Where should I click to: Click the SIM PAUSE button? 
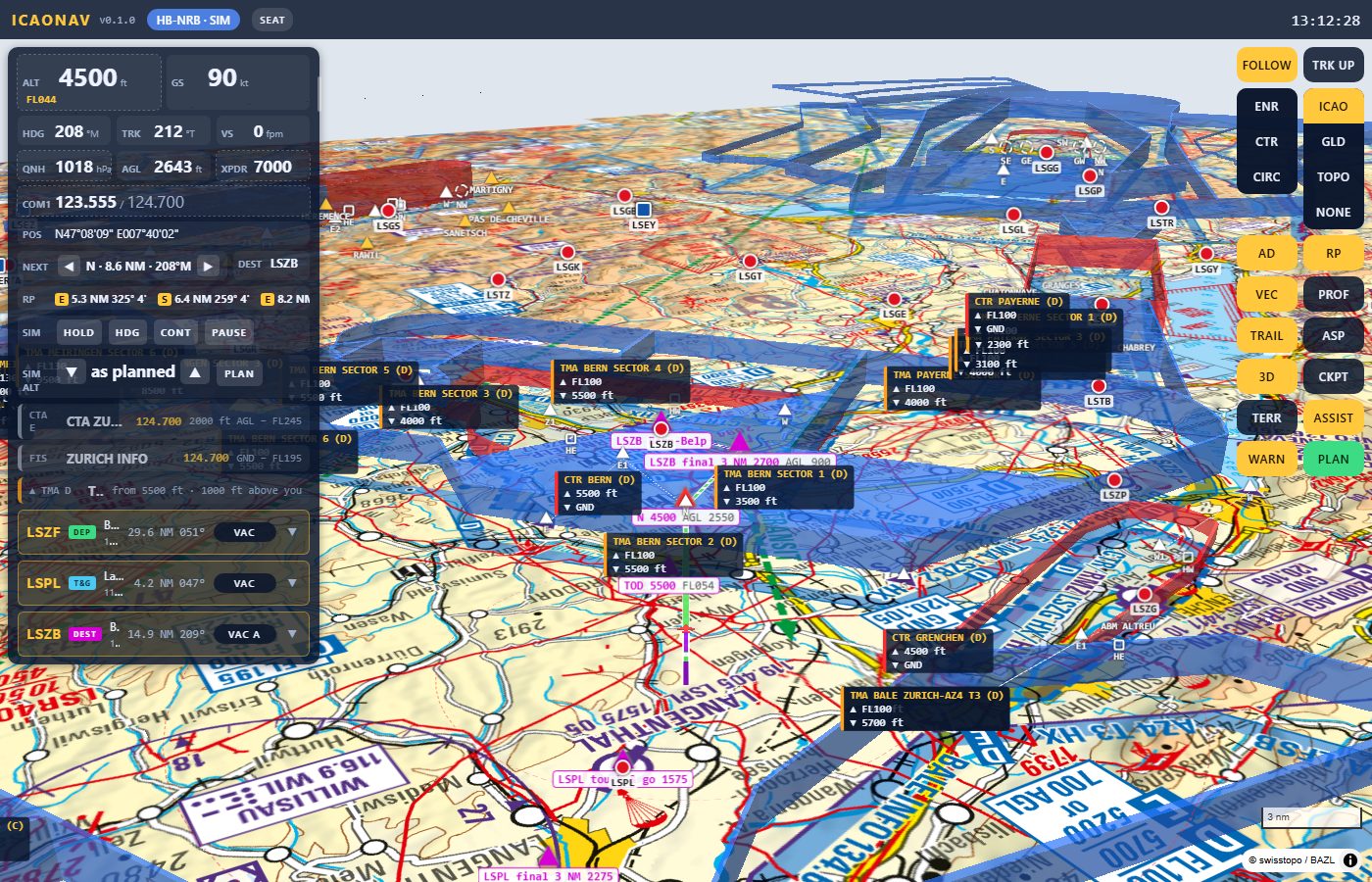click(228, 332)
